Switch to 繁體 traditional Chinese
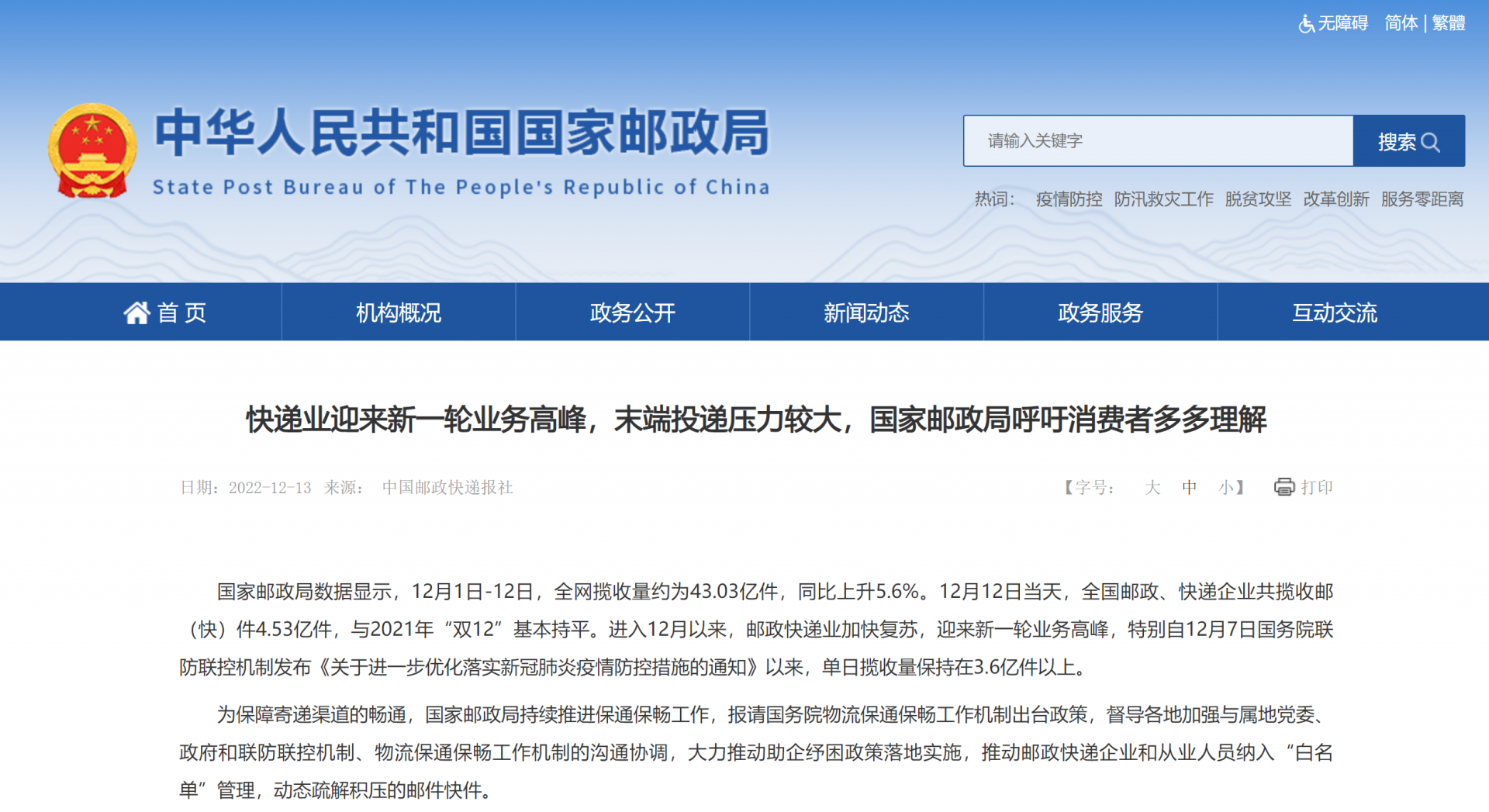The width and height of the screenshot is (1489, 812). [1449, 23]
